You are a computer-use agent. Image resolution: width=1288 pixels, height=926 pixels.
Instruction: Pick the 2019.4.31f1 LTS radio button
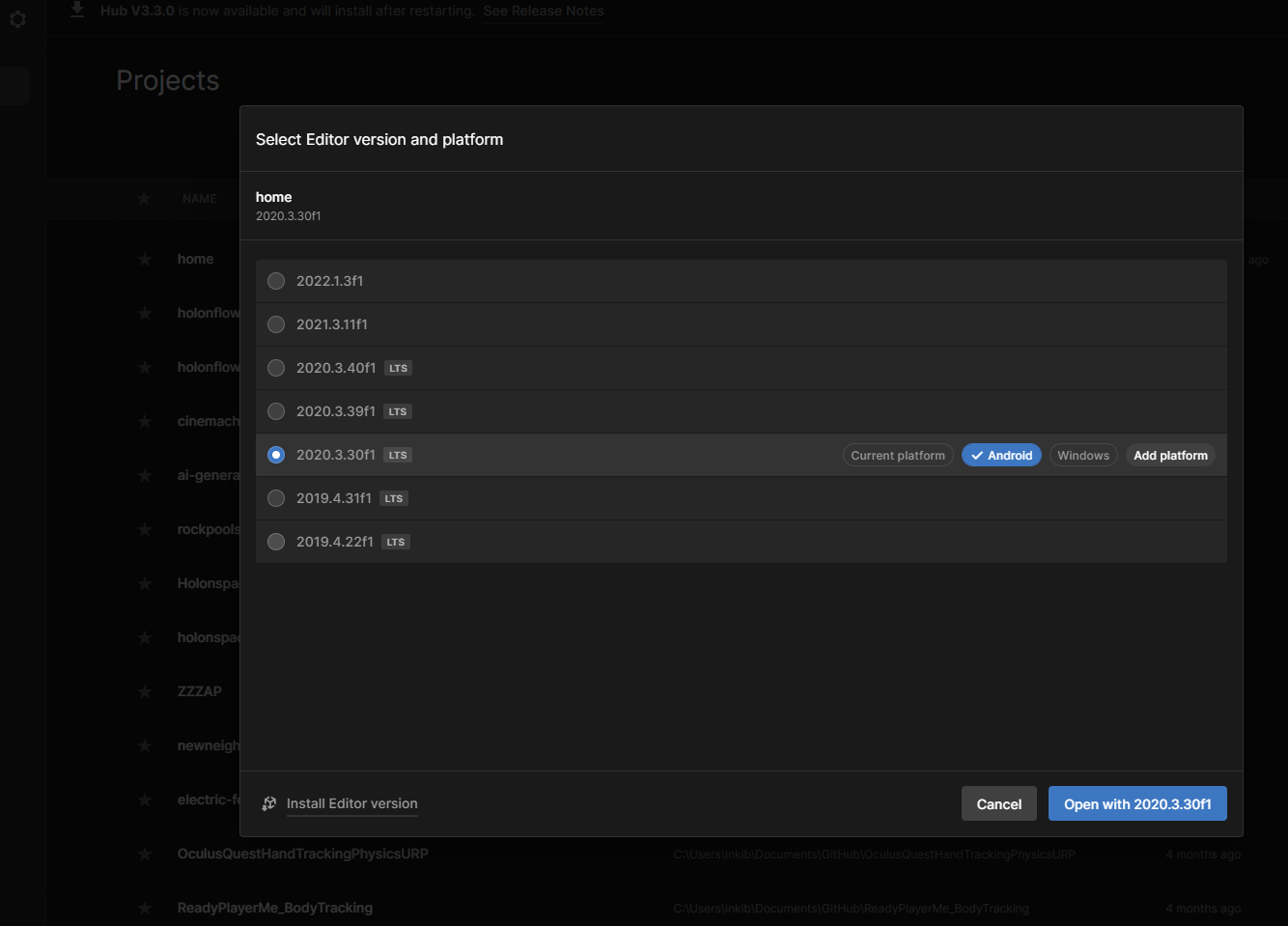point(276,498)
